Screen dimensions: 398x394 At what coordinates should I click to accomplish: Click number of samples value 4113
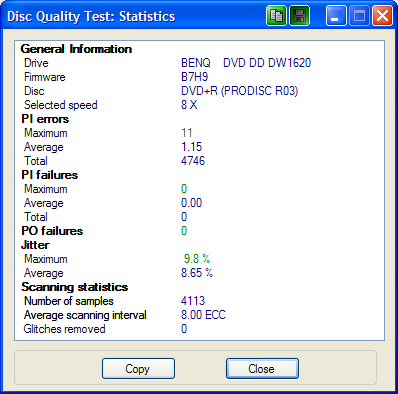(193, 301)
